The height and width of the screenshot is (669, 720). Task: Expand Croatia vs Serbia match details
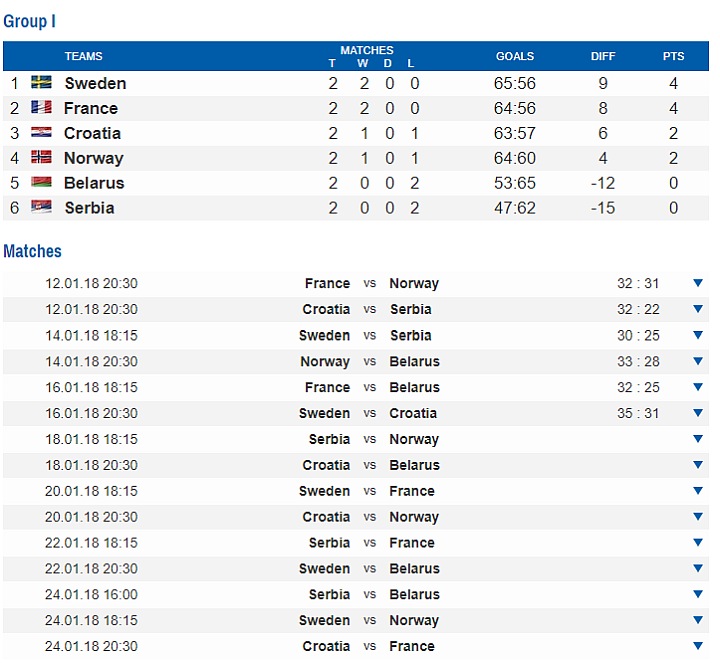pyautogui.click(x=698, y=309)
